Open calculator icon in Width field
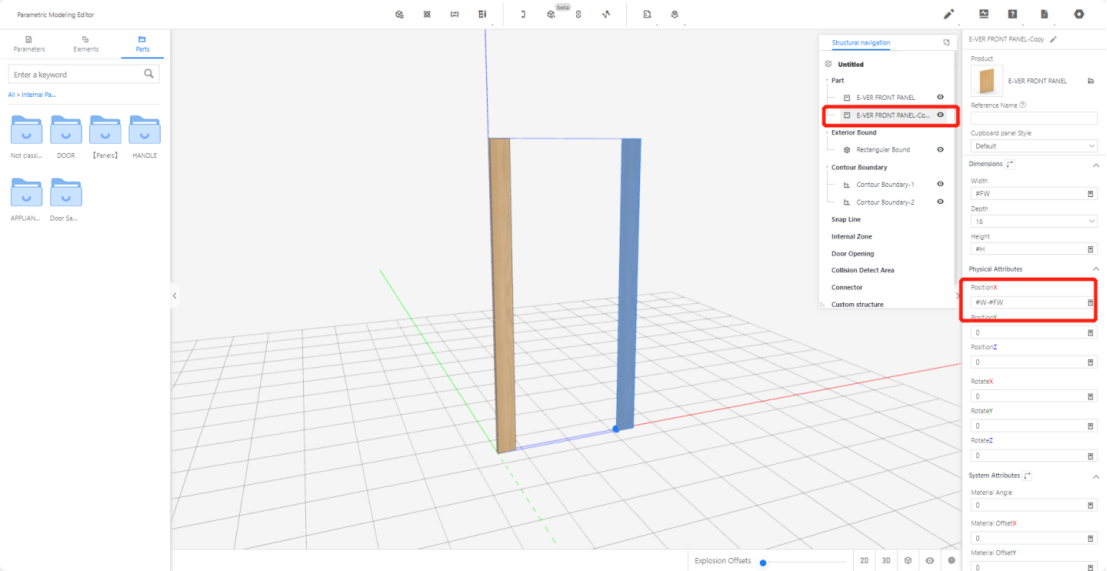This screenshot has height=571, width=1107. (1090, 192)
